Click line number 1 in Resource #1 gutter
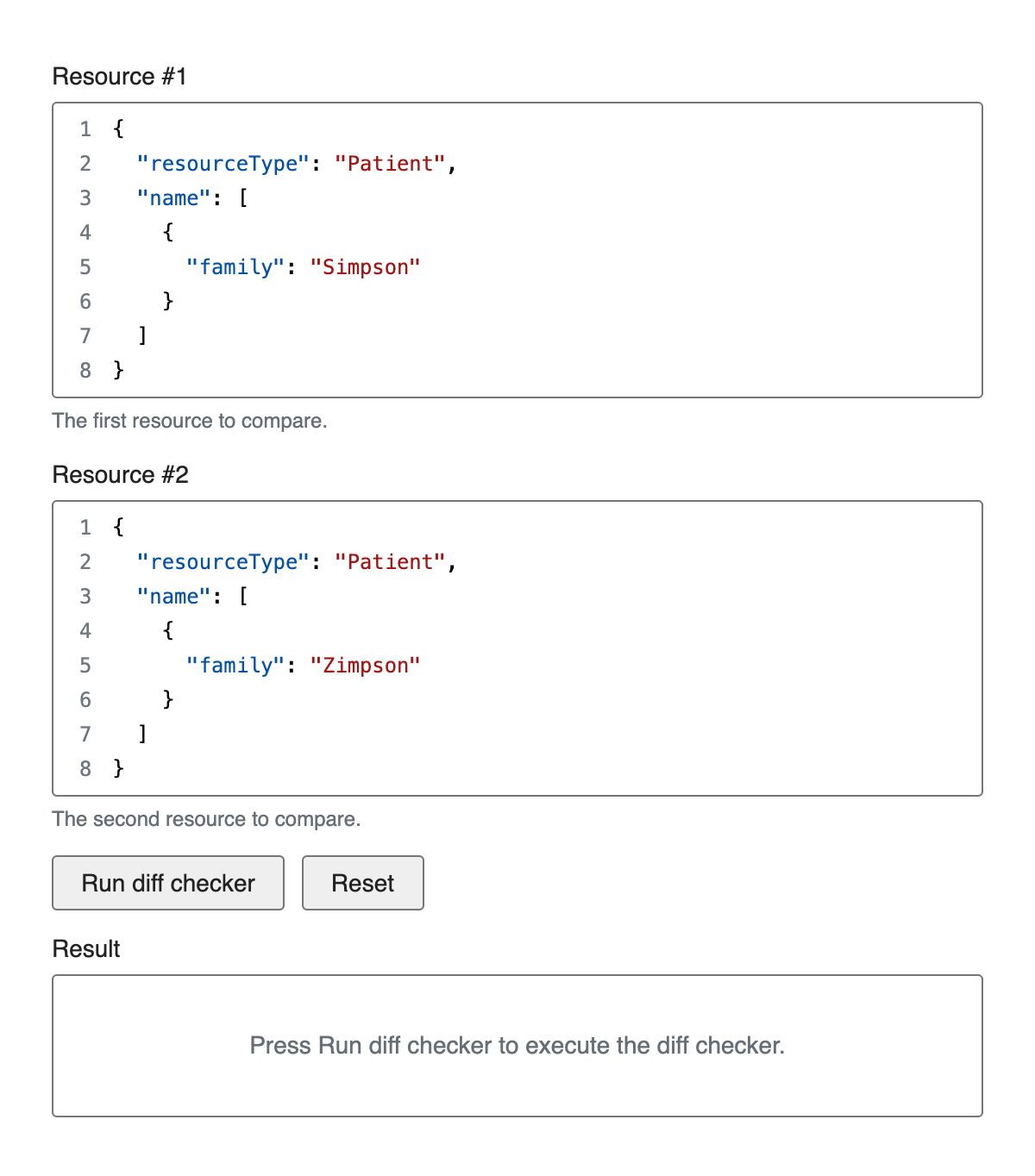Screen dimensions: 1035x1176 [85, 129]
